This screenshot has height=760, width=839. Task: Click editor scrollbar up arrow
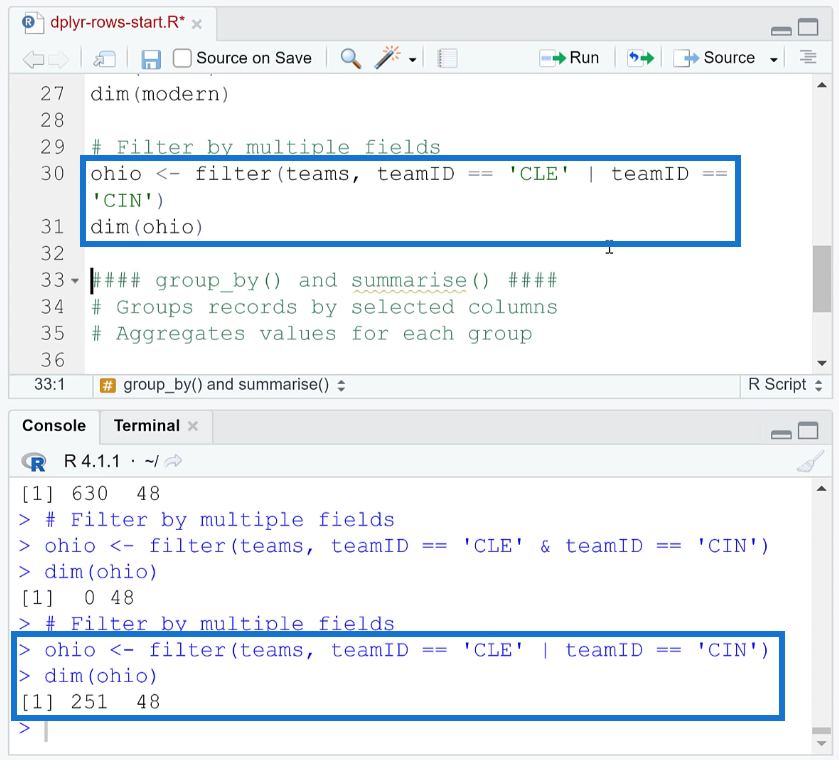click(822, 85)
